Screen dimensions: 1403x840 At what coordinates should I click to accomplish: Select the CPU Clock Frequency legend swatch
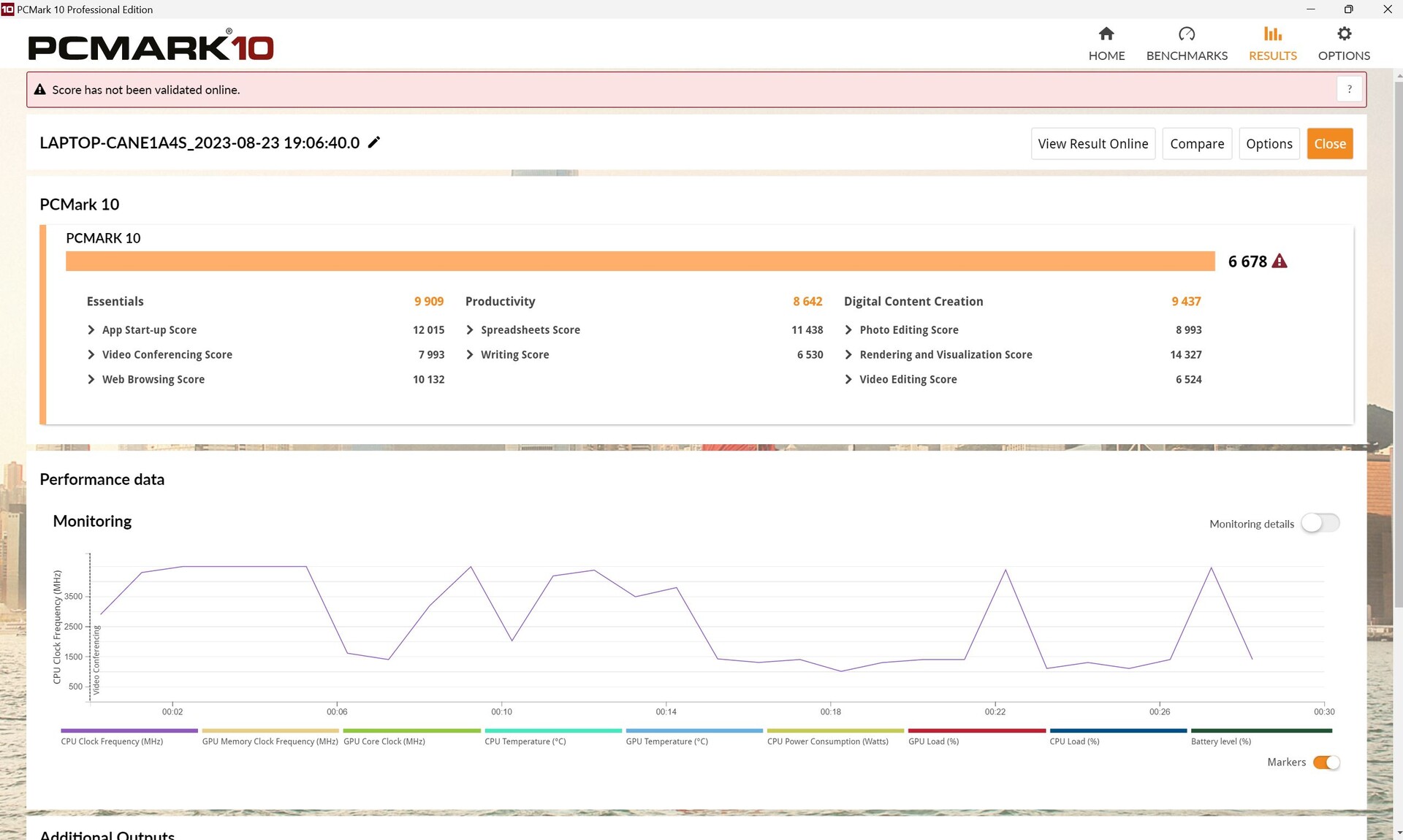[129, 730]
